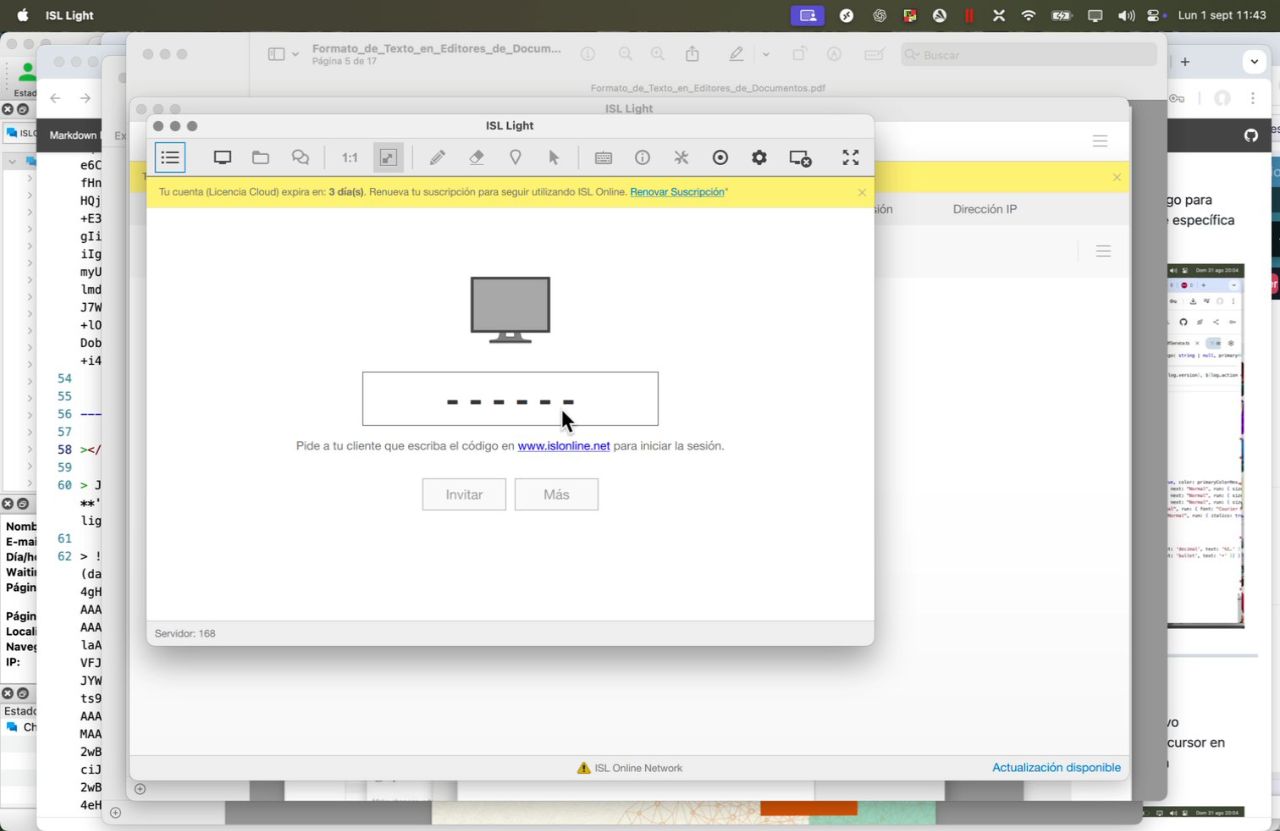The width and height of the screenshot is (1280, 831).
Task: Follow the Renovar Suscripción link
Action: pyautogui.click(x=677, y=192)
